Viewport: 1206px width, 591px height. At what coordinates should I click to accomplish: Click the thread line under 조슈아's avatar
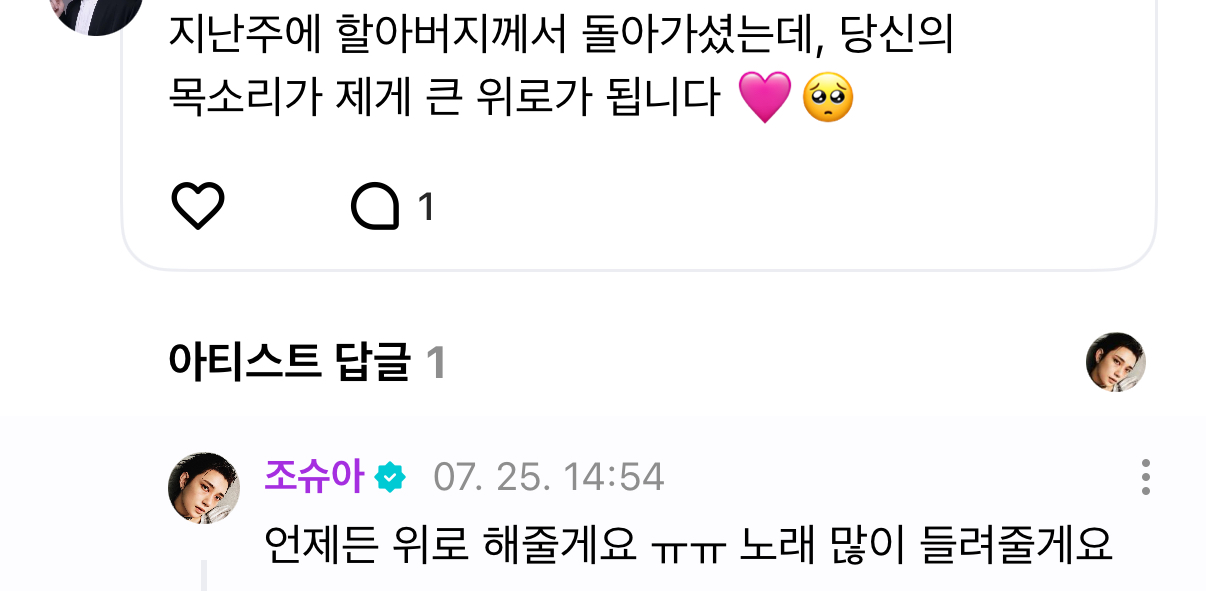click(x=203, y=575)
